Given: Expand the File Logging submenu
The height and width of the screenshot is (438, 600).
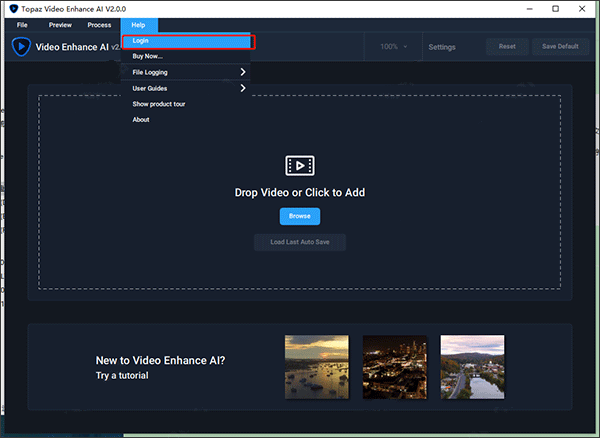Looking at the screenshot, I should [x=186, y=72].
